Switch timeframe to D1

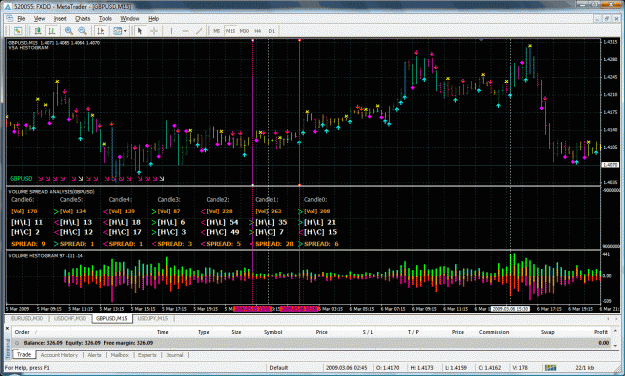271,31
